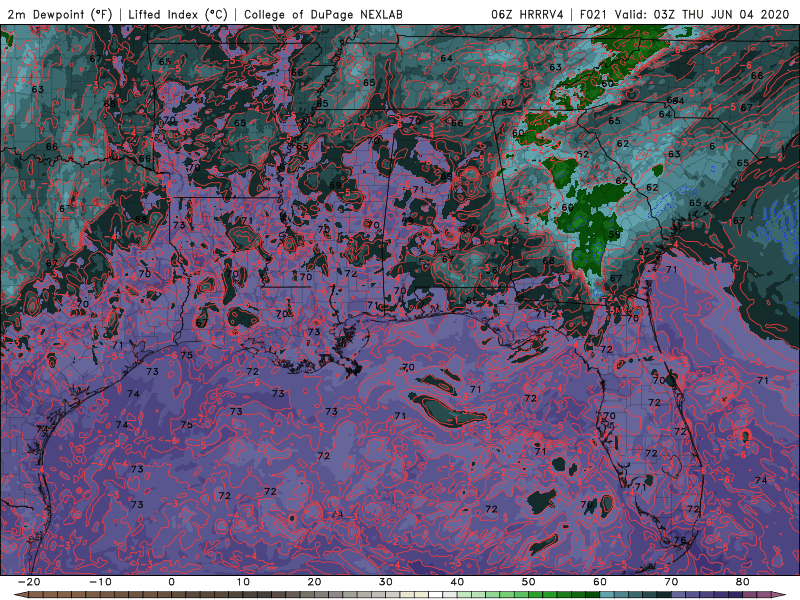The width and height of the screenshot is (800, 600).
Task: Click the 'Lifted Index (°C)' header label
Action: click(178, 14)
